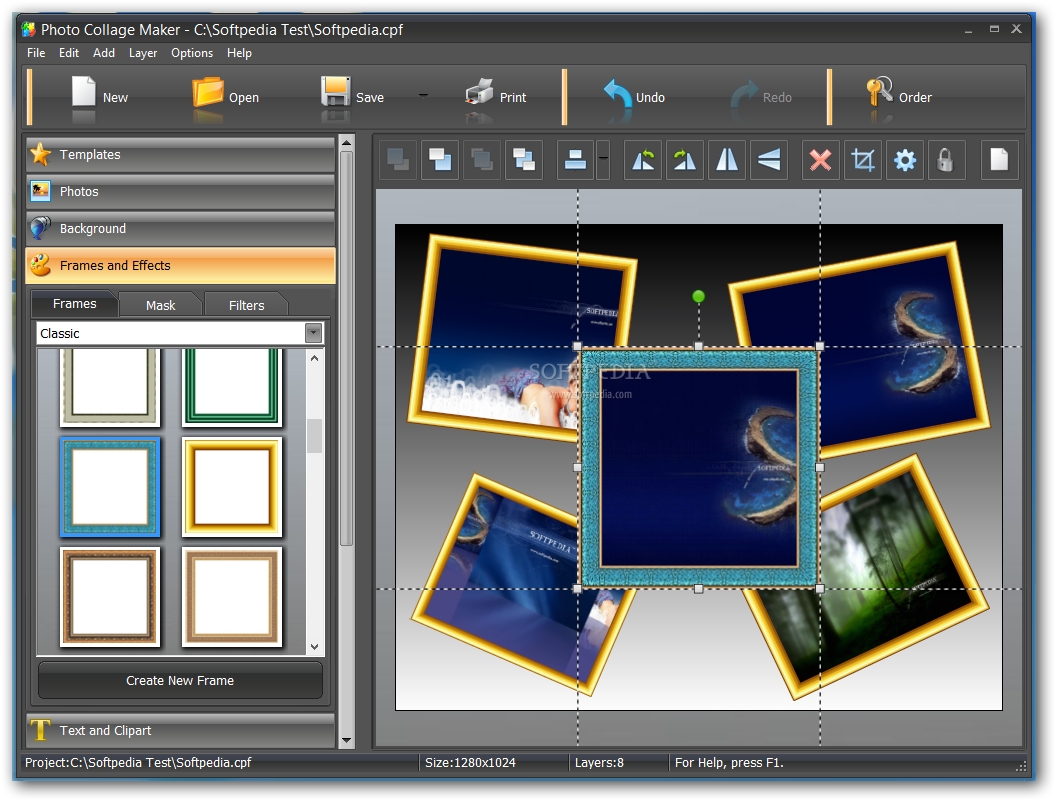Open Order with the keys icon

879,92
